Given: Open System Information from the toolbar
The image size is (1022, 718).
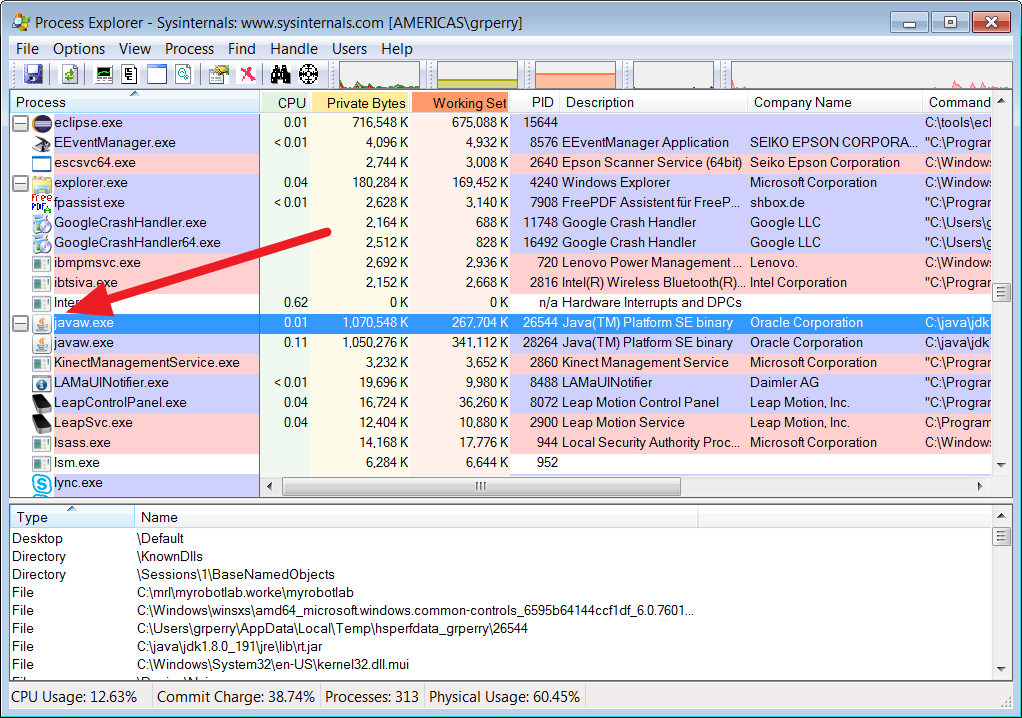Looking at the screenshot, I should 104,74.
